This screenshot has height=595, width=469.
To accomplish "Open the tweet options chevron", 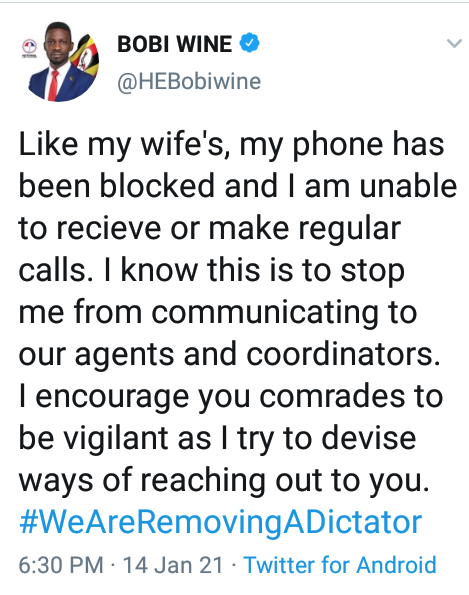I will pos(454,43).
